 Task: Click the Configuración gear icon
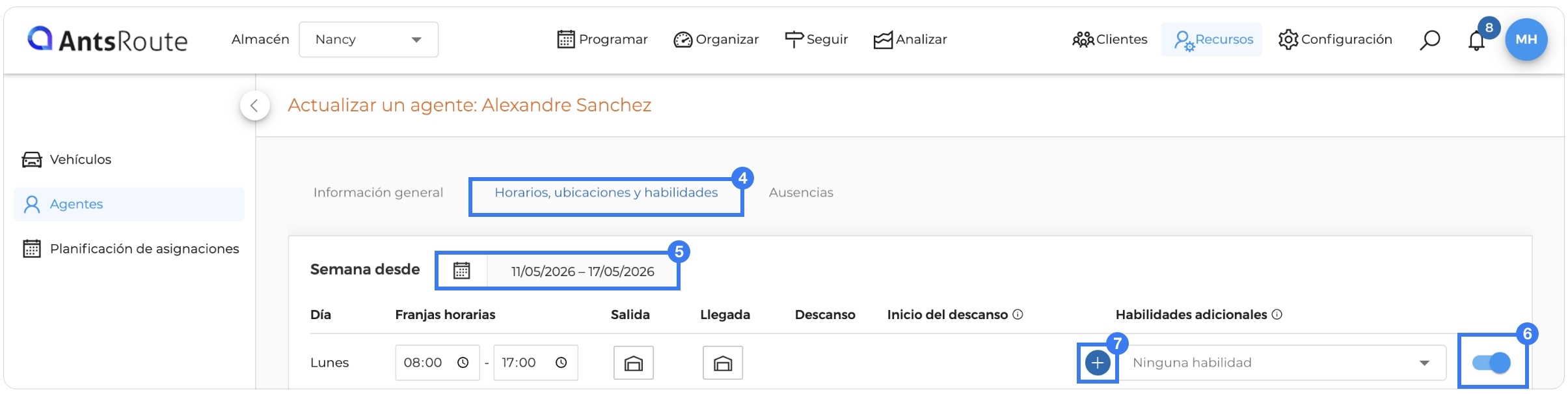pos(1288,40)
